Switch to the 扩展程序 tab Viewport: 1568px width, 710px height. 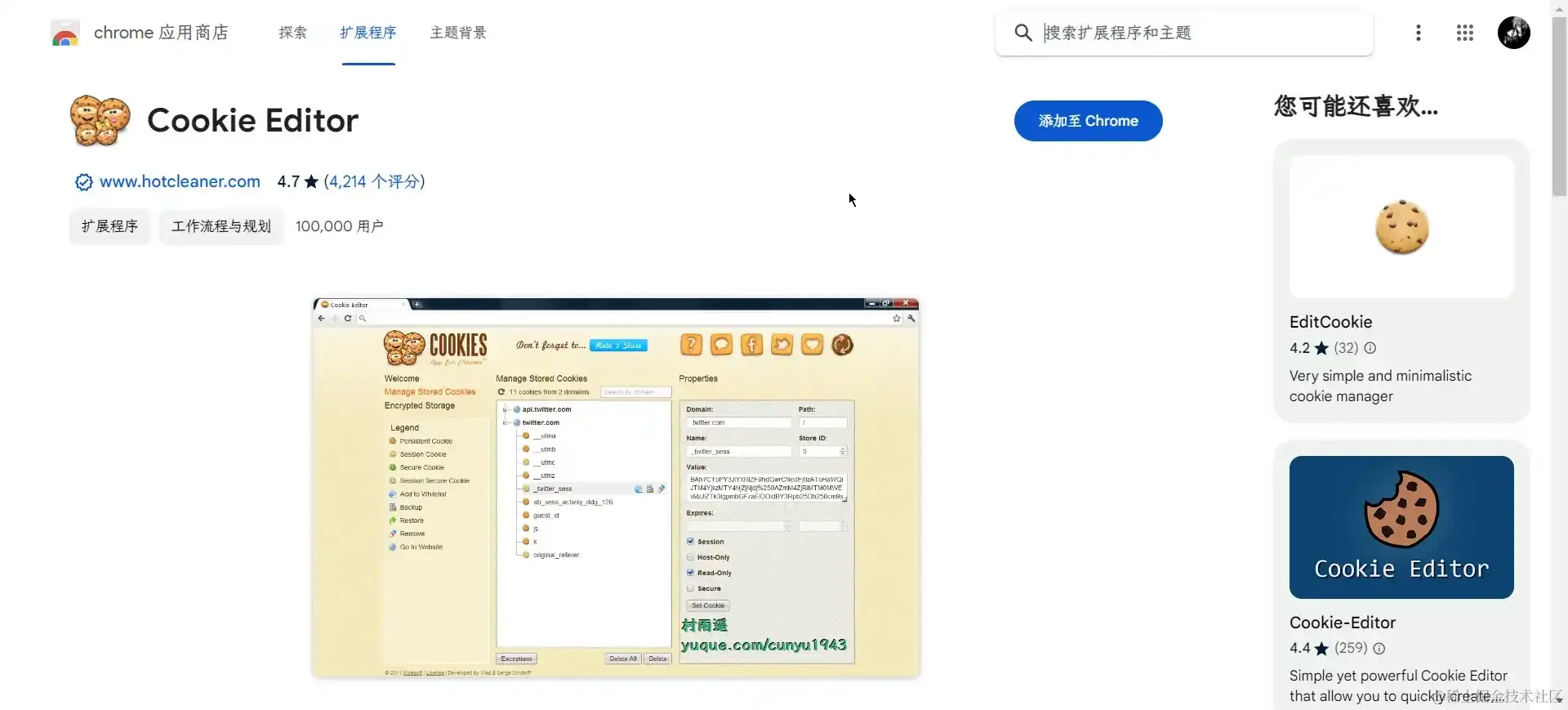pos(368,33)
